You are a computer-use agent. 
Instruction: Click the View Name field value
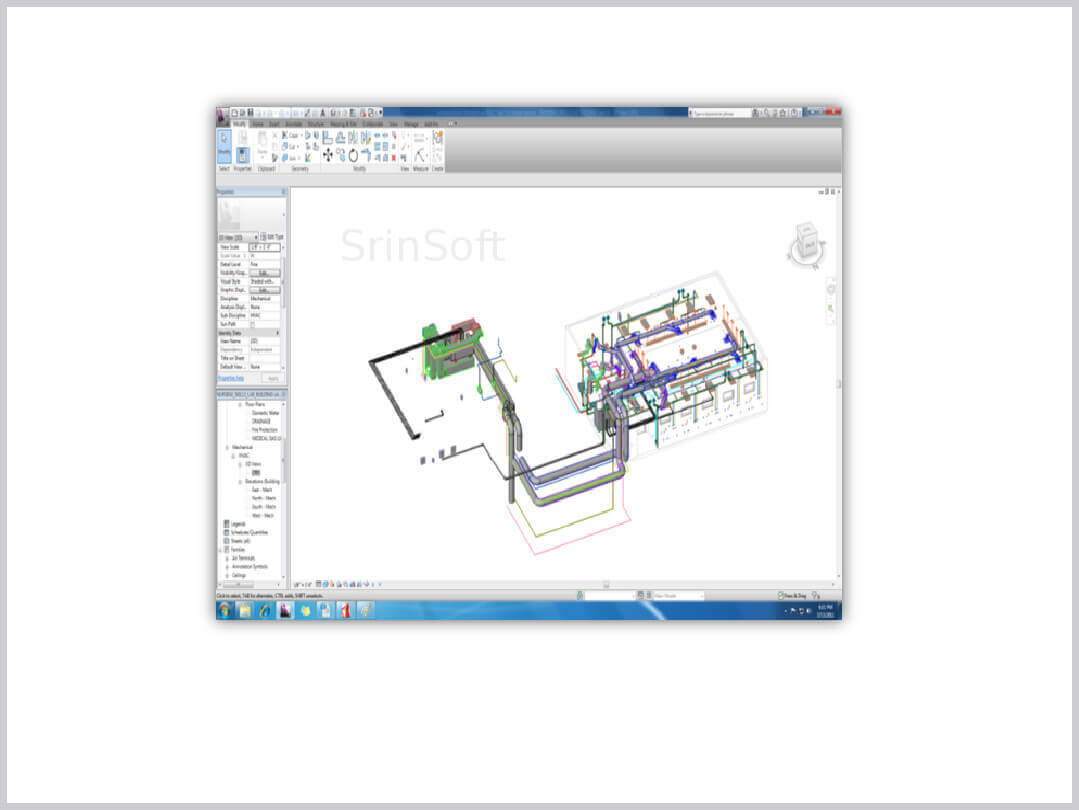click(265, 341)
